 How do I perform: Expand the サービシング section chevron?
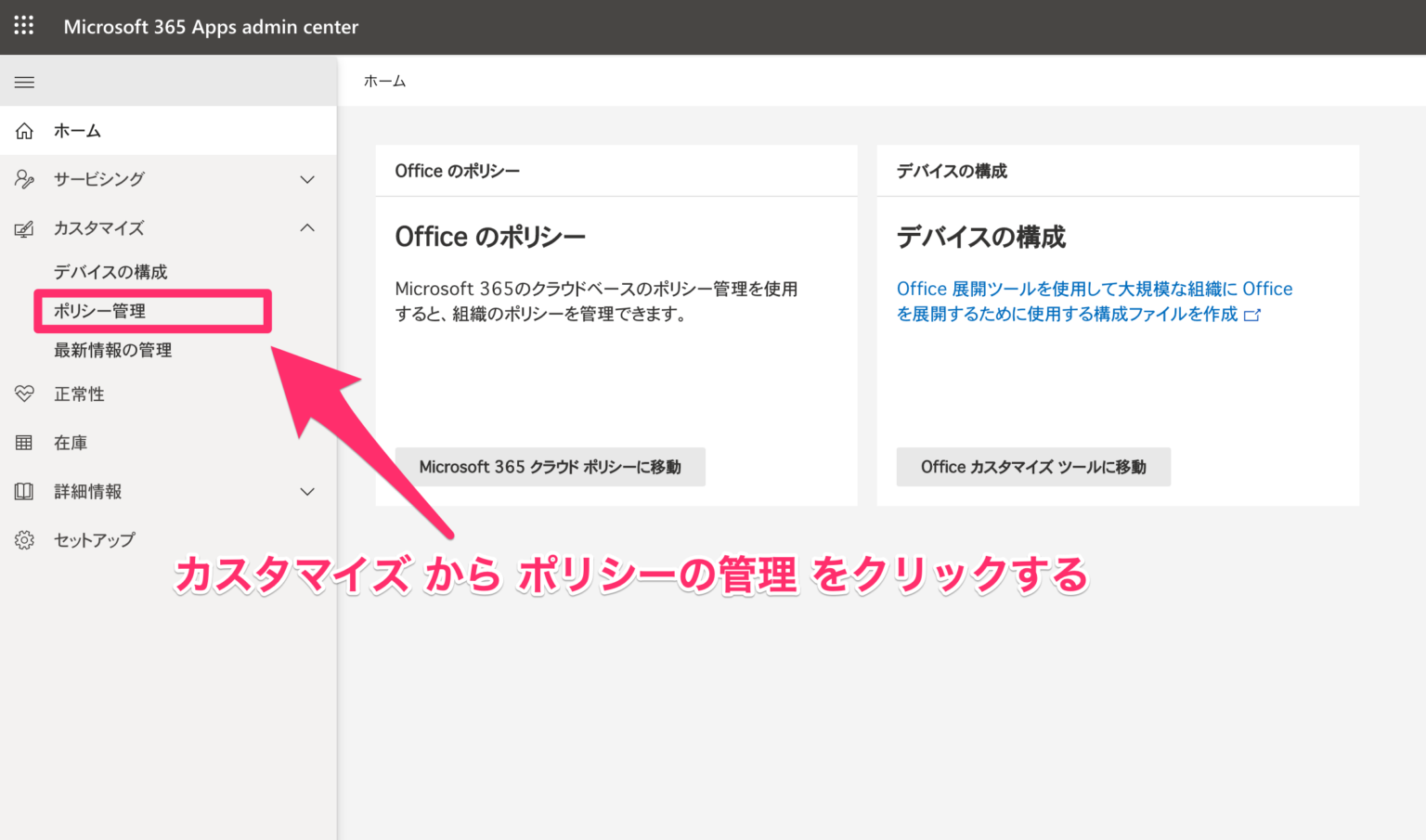tap(306, 179)
